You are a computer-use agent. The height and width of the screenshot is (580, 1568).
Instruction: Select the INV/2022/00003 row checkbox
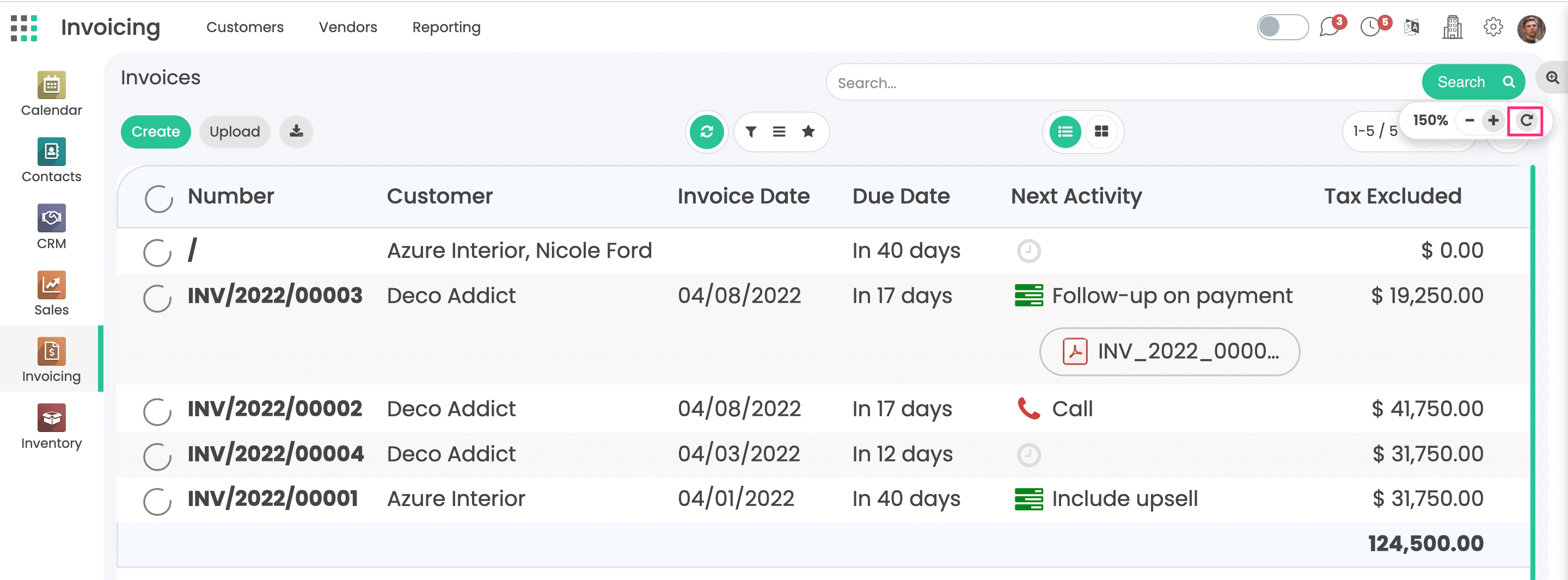point(157,298)
